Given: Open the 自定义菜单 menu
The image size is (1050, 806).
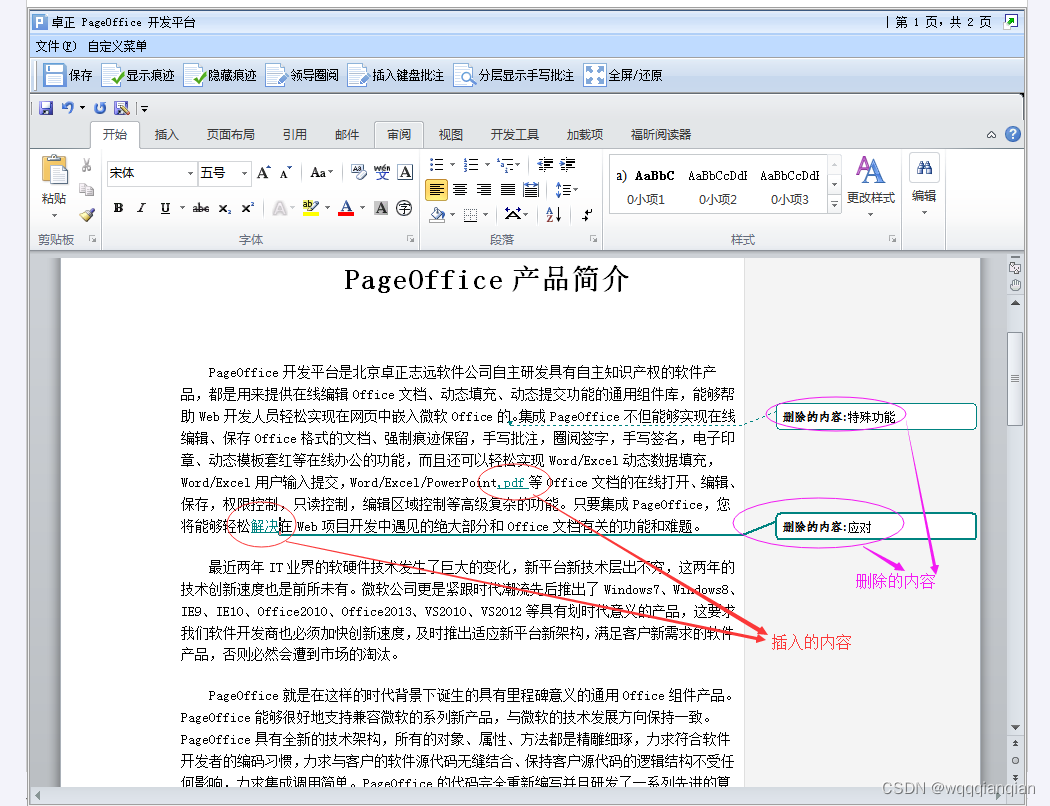Looking at the screenshot, I should click(117, 46).
